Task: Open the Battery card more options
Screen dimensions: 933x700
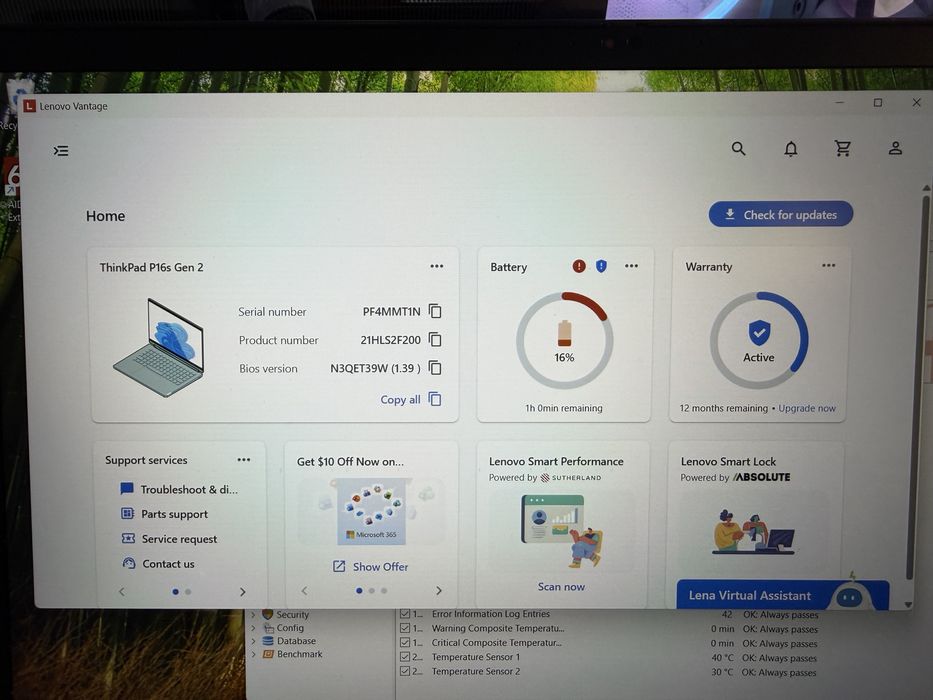Action: (631, 266)
